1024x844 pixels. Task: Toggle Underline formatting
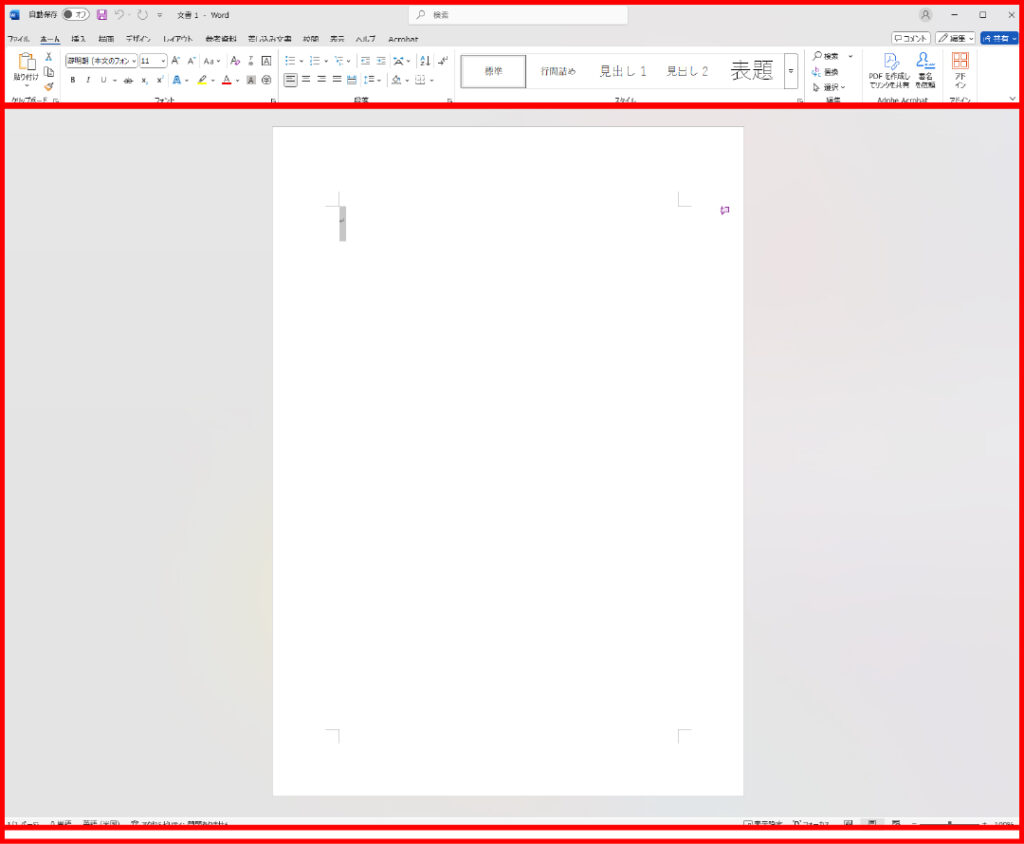pos(103,80)
